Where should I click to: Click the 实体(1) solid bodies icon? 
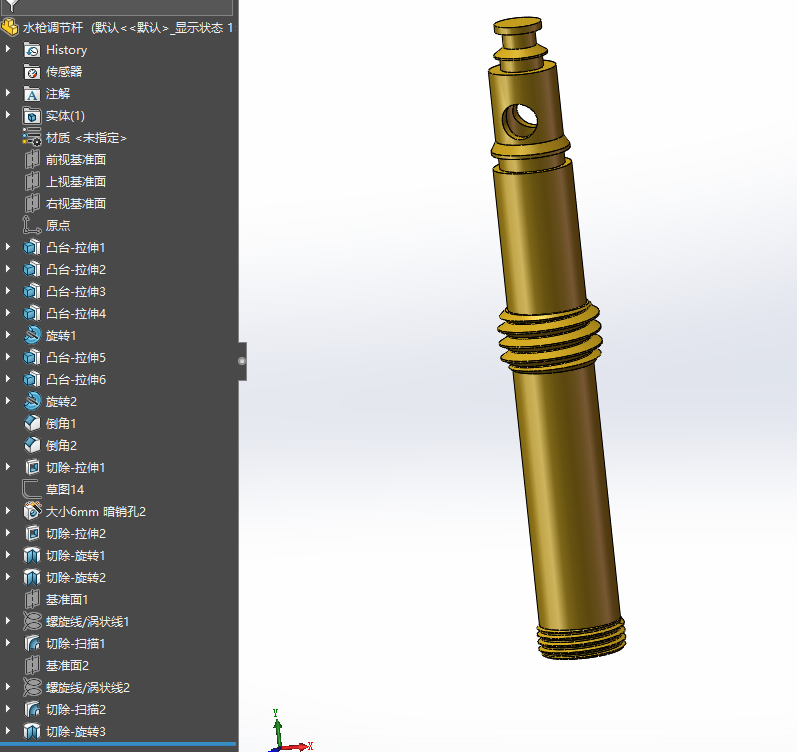click(32, 116)
